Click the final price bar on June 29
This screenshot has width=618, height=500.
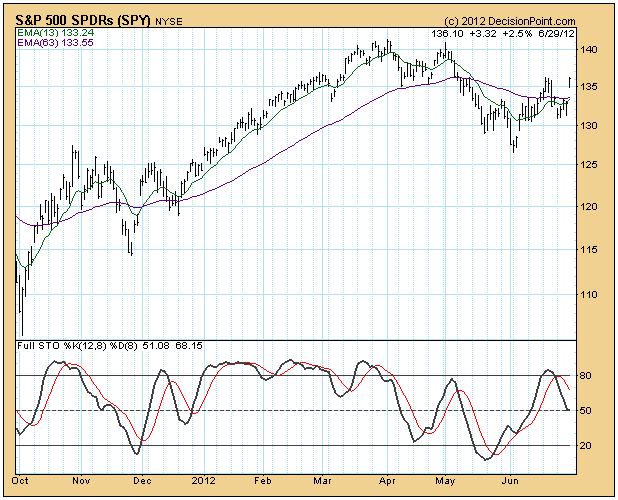570,82
